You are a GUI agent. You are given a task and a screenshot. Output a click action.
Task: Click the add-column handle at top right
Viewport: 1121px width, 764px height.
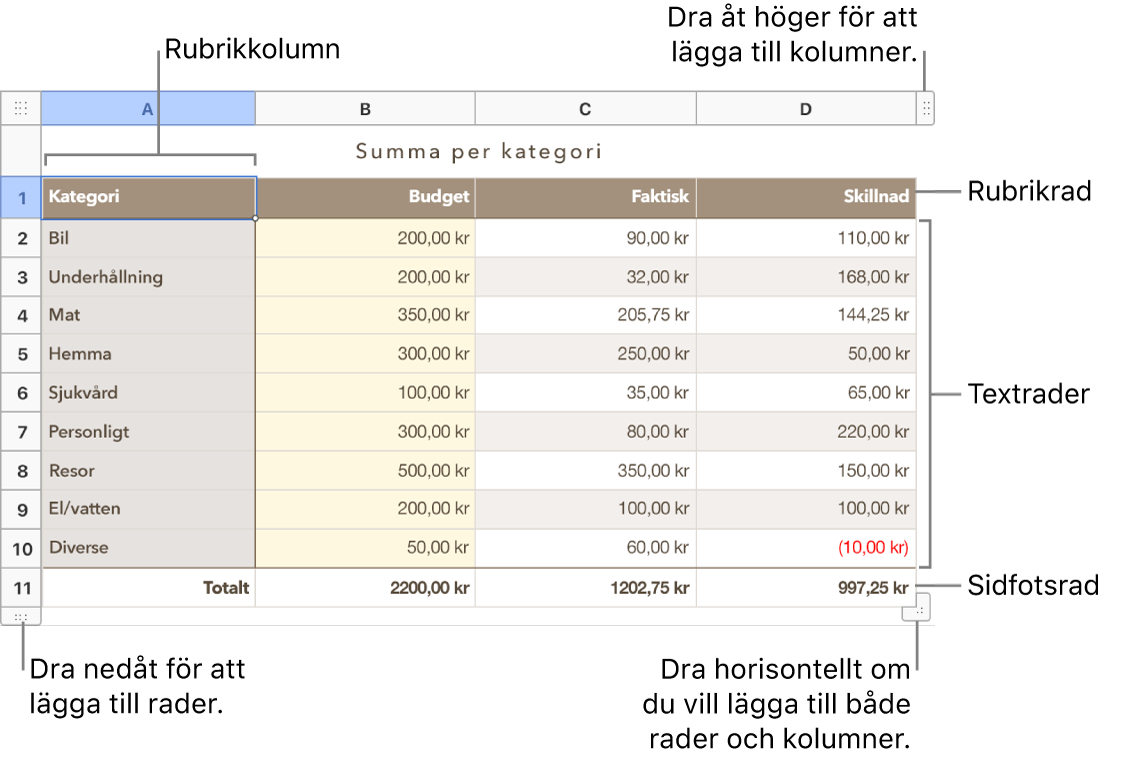[x=925, y=108]
